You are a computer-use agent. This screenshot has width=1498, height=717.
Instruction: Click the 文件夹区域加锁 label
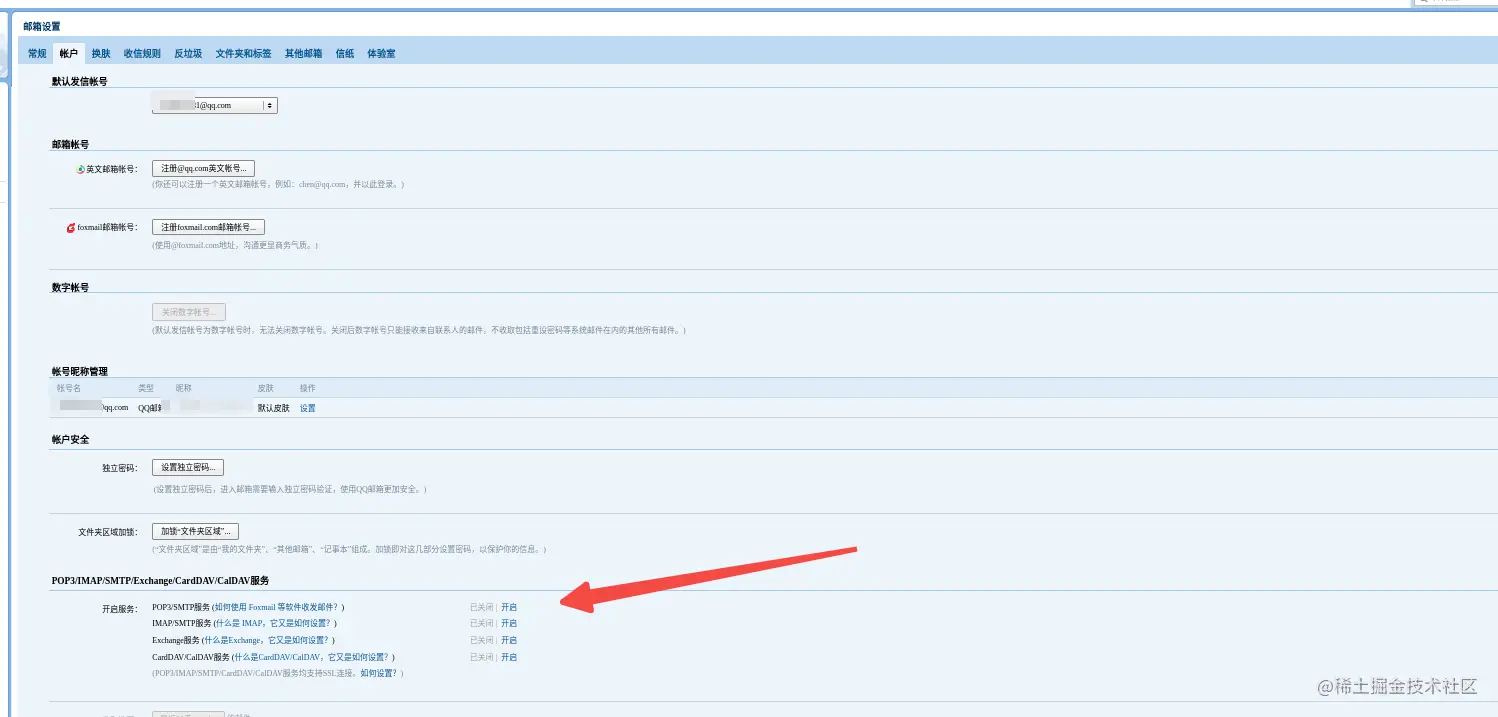coord(107,532)
